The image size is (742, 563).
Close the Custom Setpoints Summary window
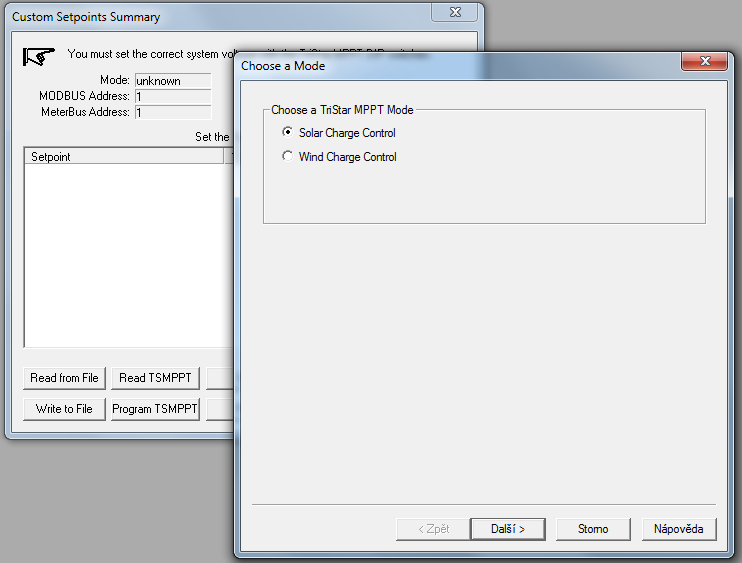click(x=455, y=12)
